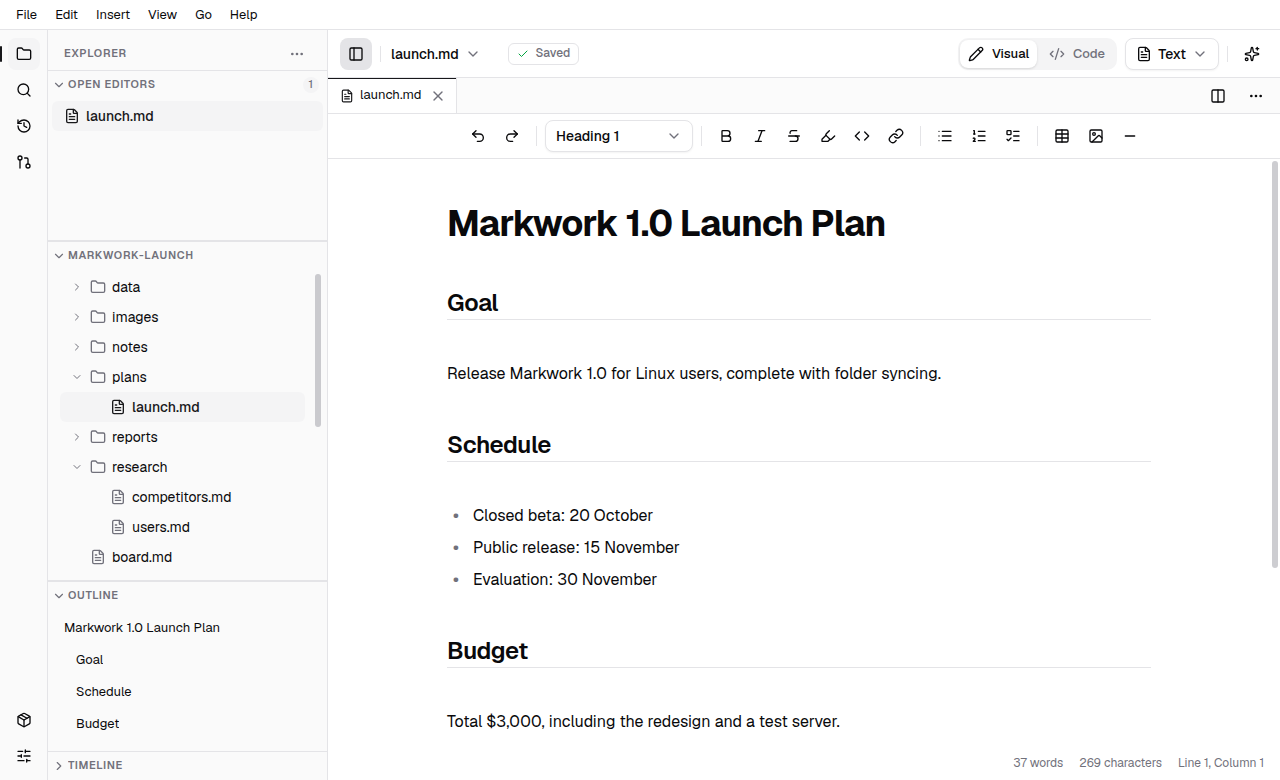Jump to Budget in the outline
This screenshot has width=1280, height=780.
(97, 724)
